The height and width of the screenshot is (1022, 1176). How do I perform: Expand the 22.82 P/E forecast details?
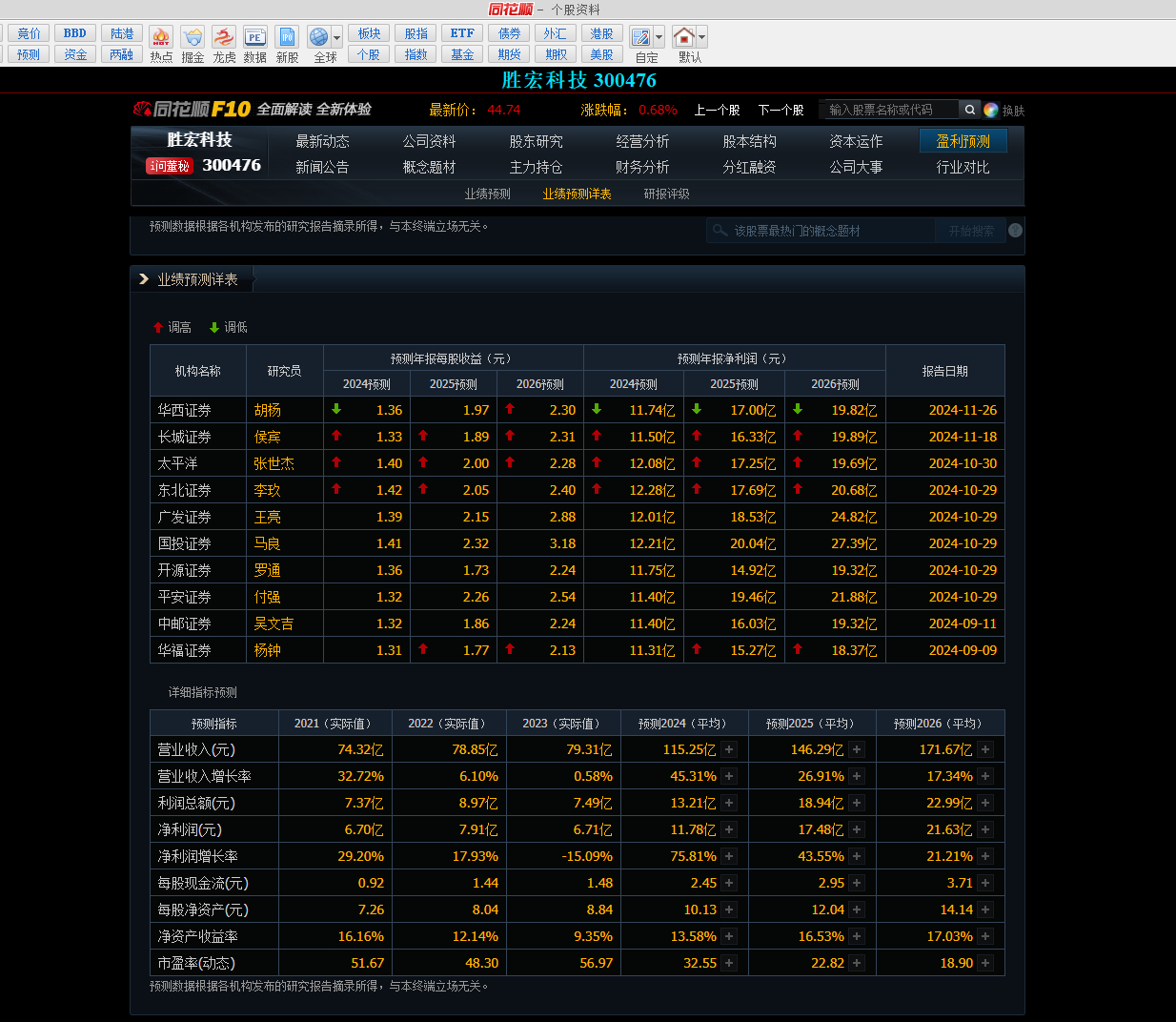click(x=857, y=963)
